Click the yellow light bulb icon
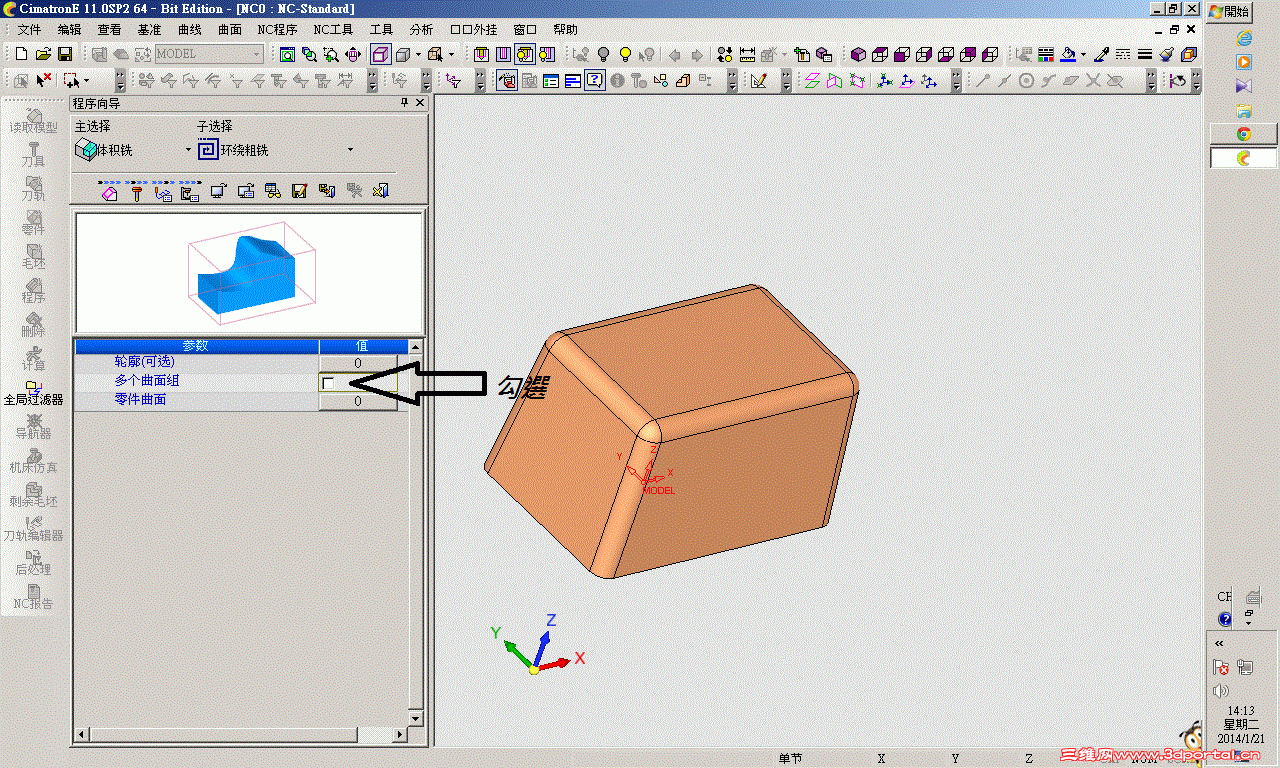 (x=625, y=54)
